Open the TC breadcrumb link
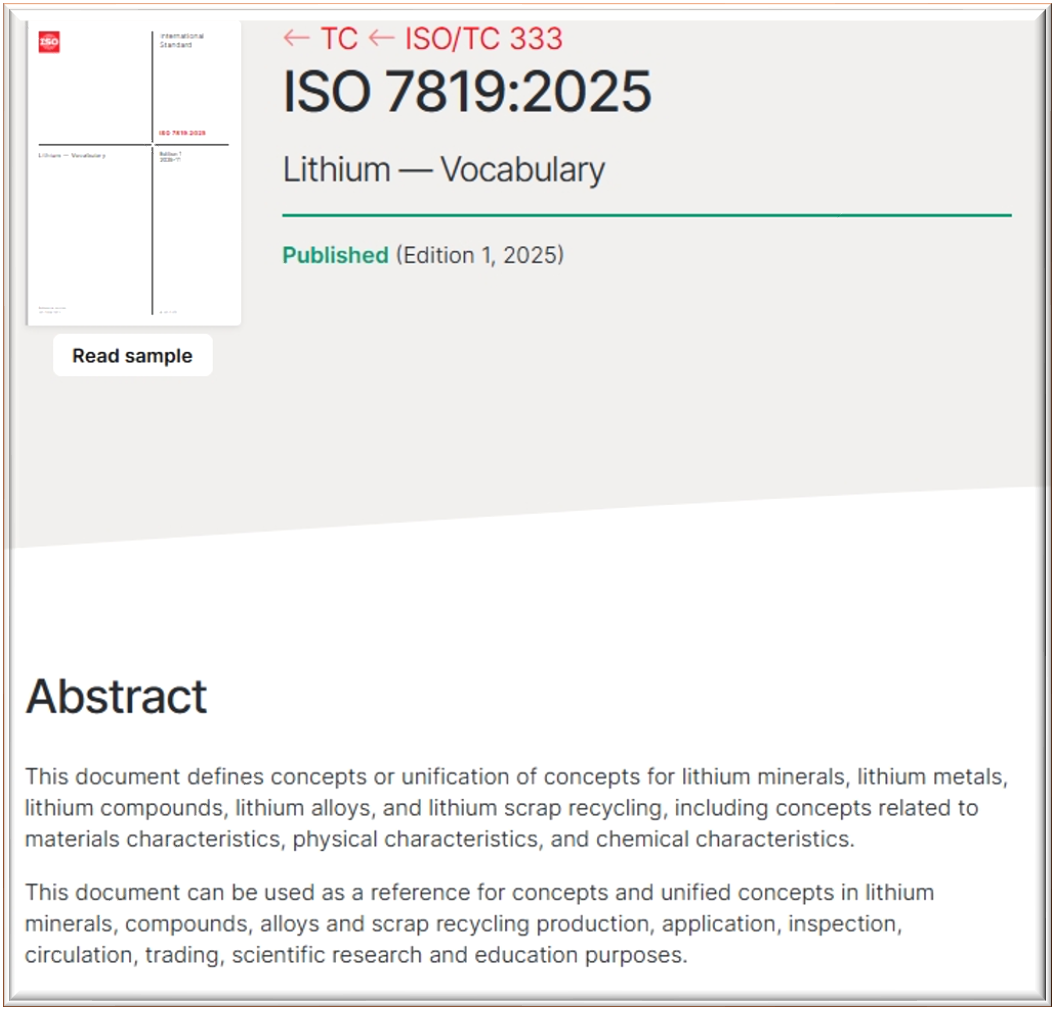1054x1010 pixels. (x=339, y=39)
